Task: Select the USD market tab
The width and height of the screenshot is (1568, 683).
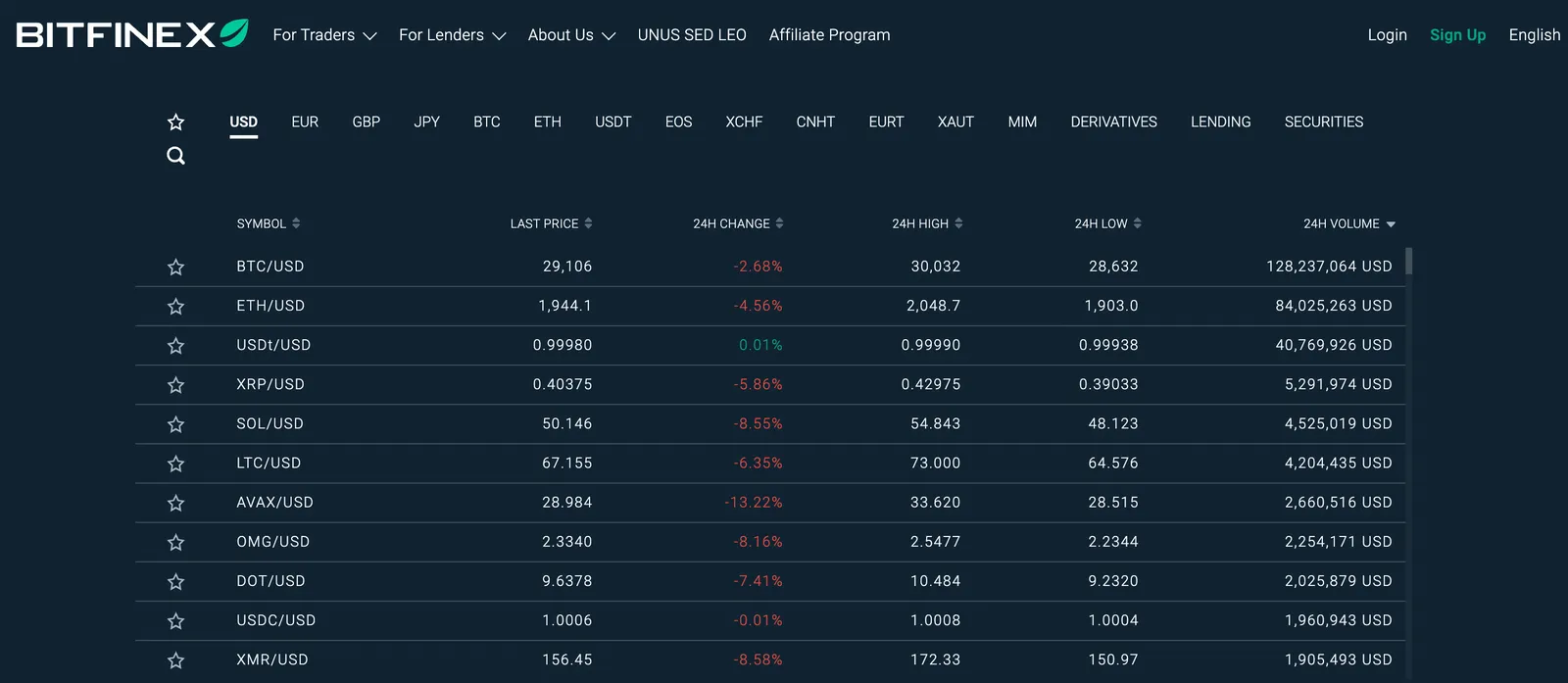Action: [x=244, y=122]
